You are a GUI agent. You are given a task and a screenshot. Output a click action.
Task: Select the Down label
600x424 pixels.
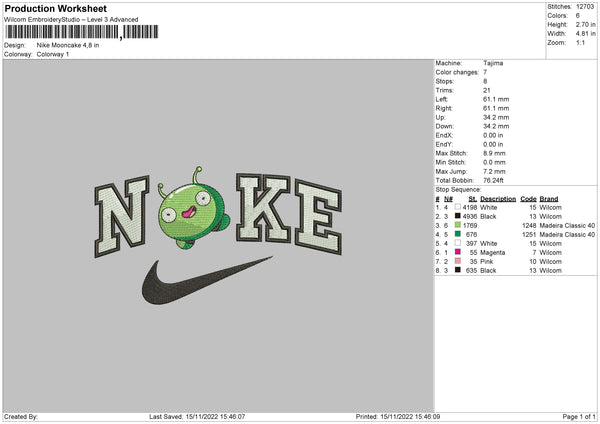pyautogui.click(x=444, y=126)
